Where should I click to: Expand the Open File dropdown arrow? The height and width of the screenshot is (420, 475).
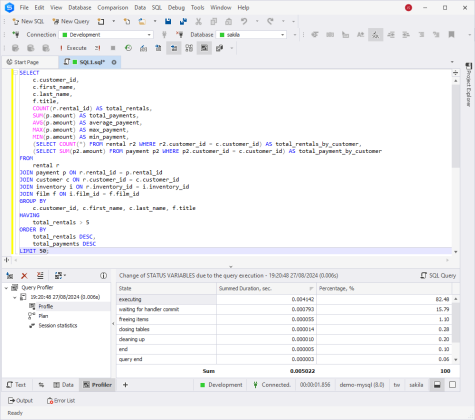pyautogui.click(x=155, y=21)
